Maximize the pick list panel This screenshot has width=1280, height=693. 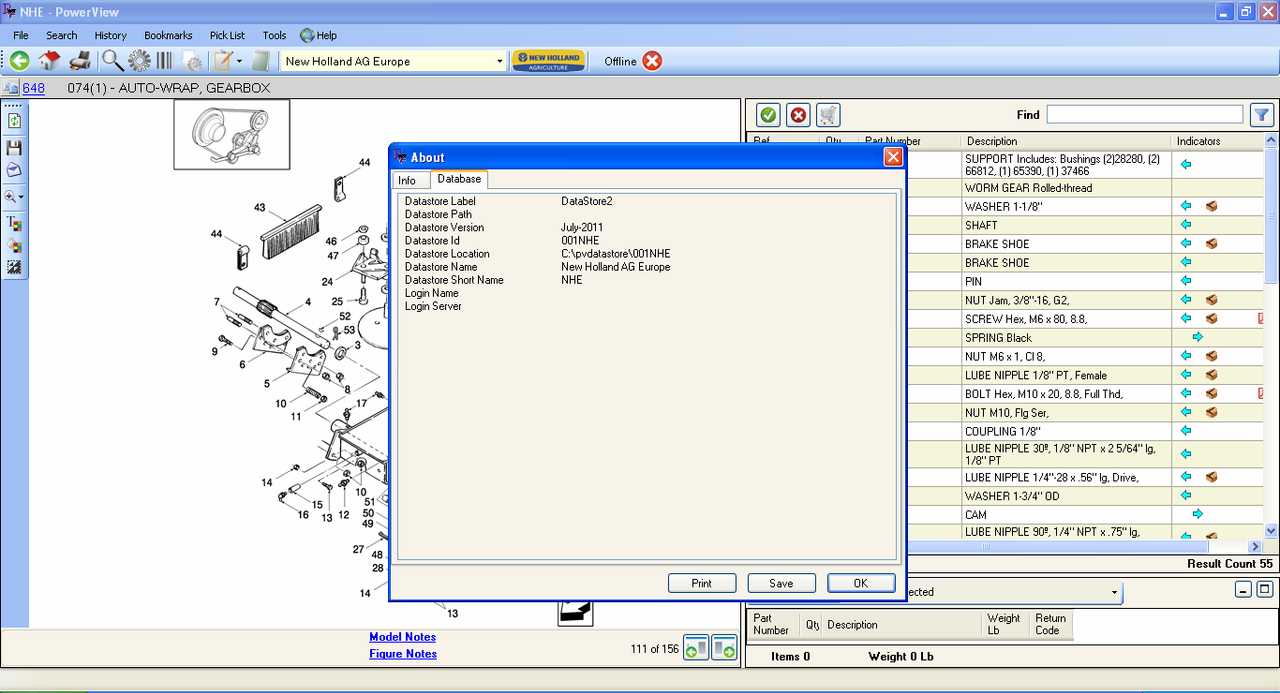click(1264, 590)
